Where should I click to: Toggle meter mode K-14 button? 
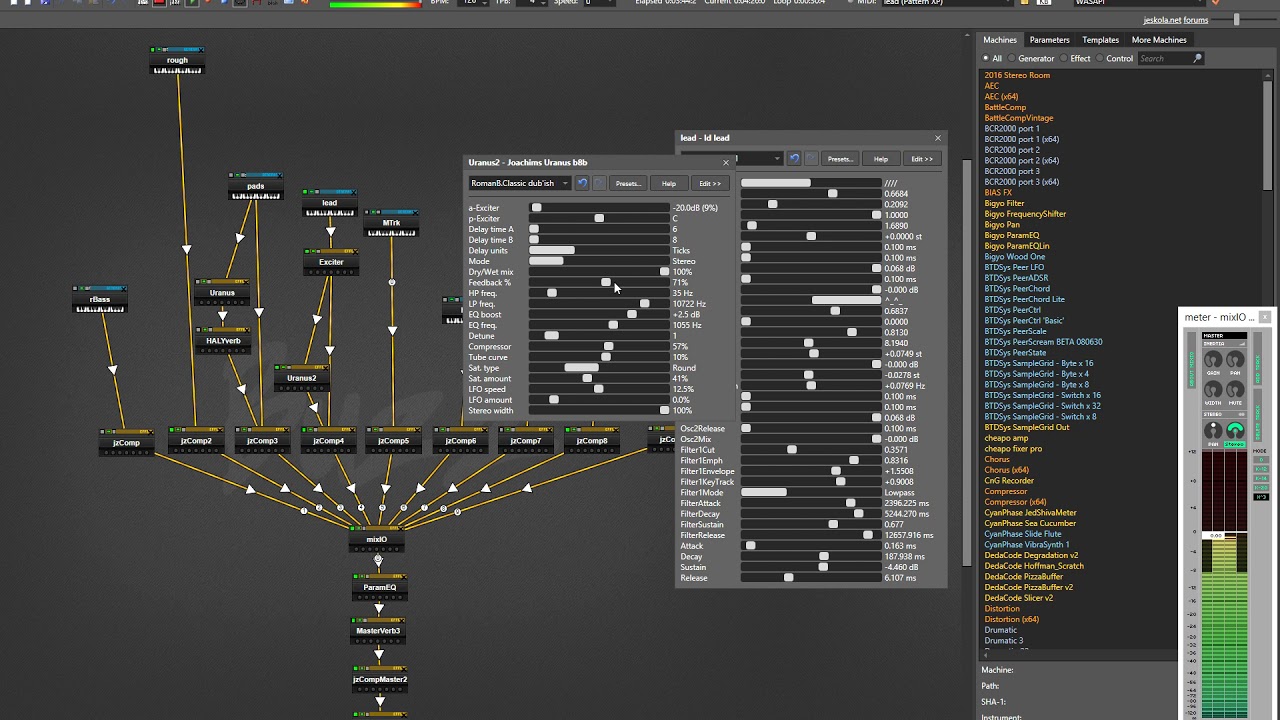[x=1260, y=478]
